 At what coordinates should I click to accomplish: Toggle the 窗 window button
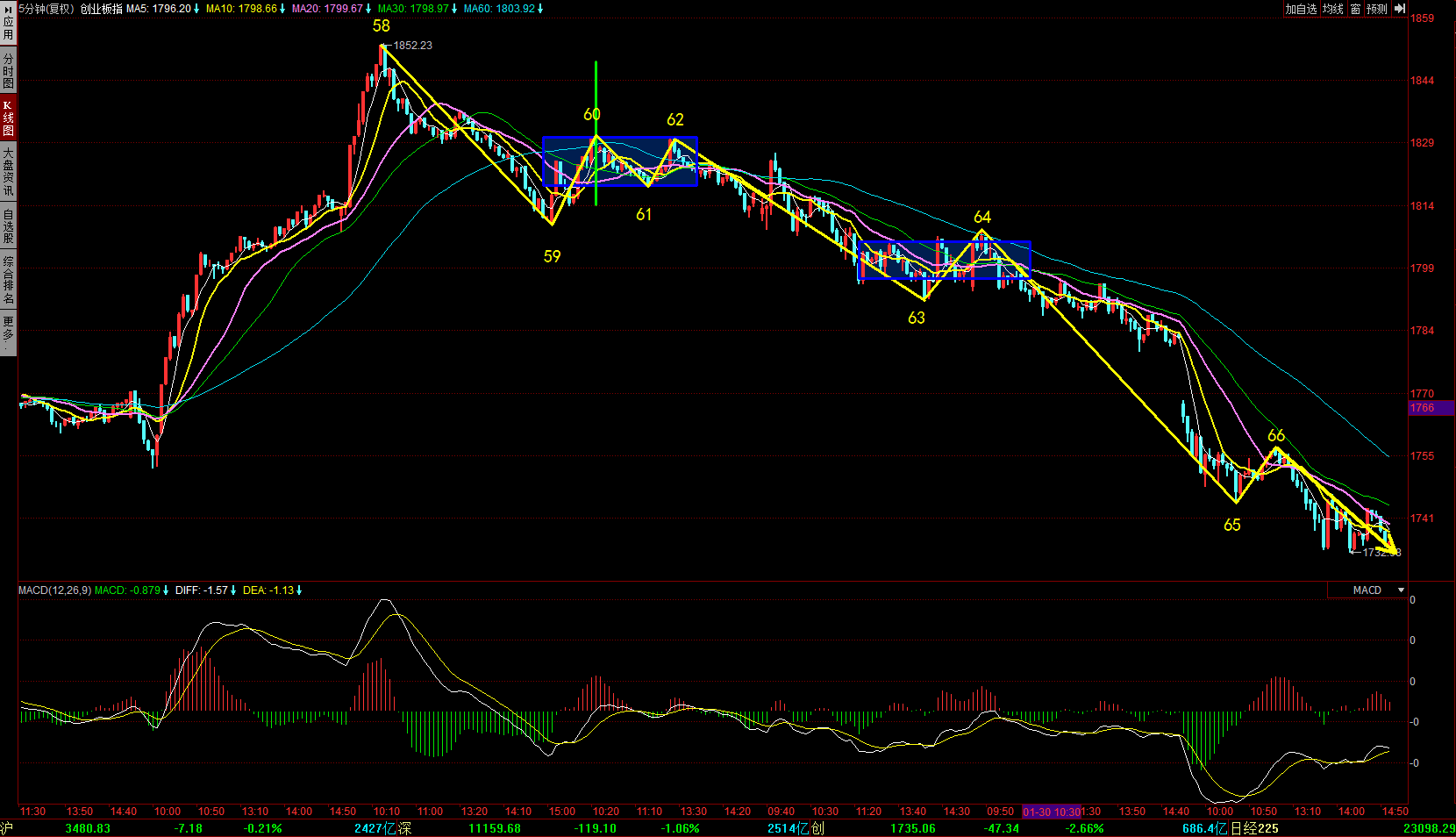1355,9
